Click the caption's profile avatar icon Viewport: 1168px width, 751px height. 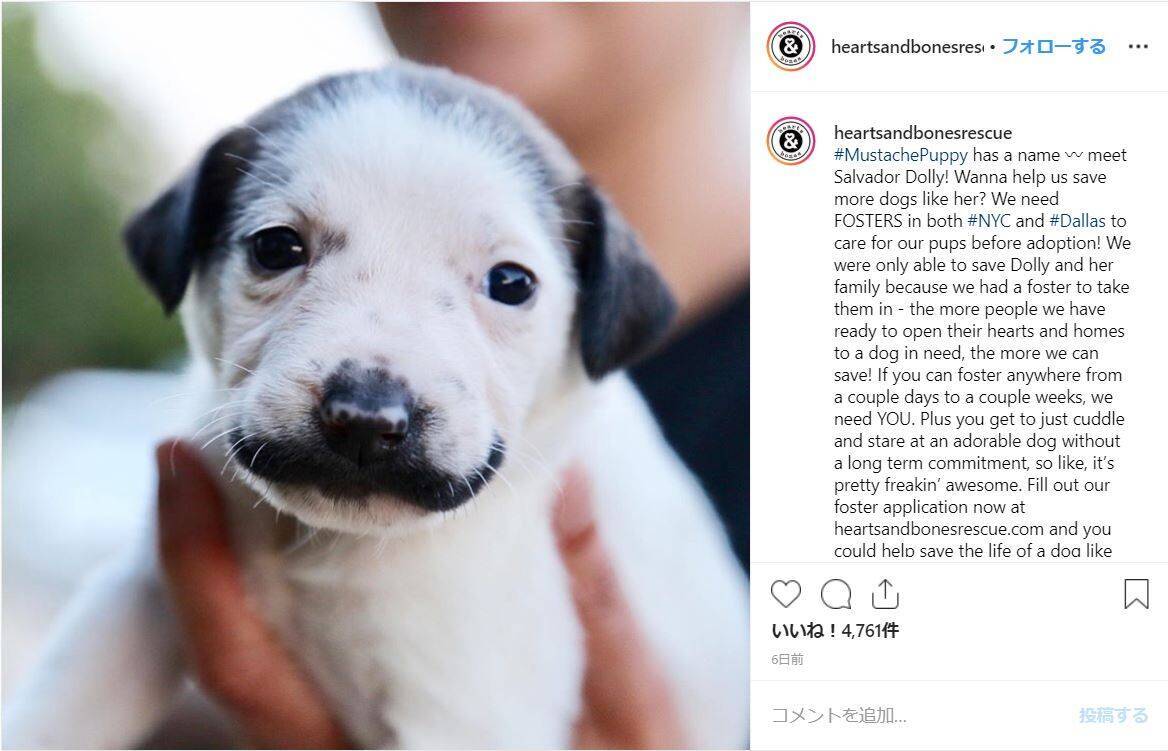(790, 141)
